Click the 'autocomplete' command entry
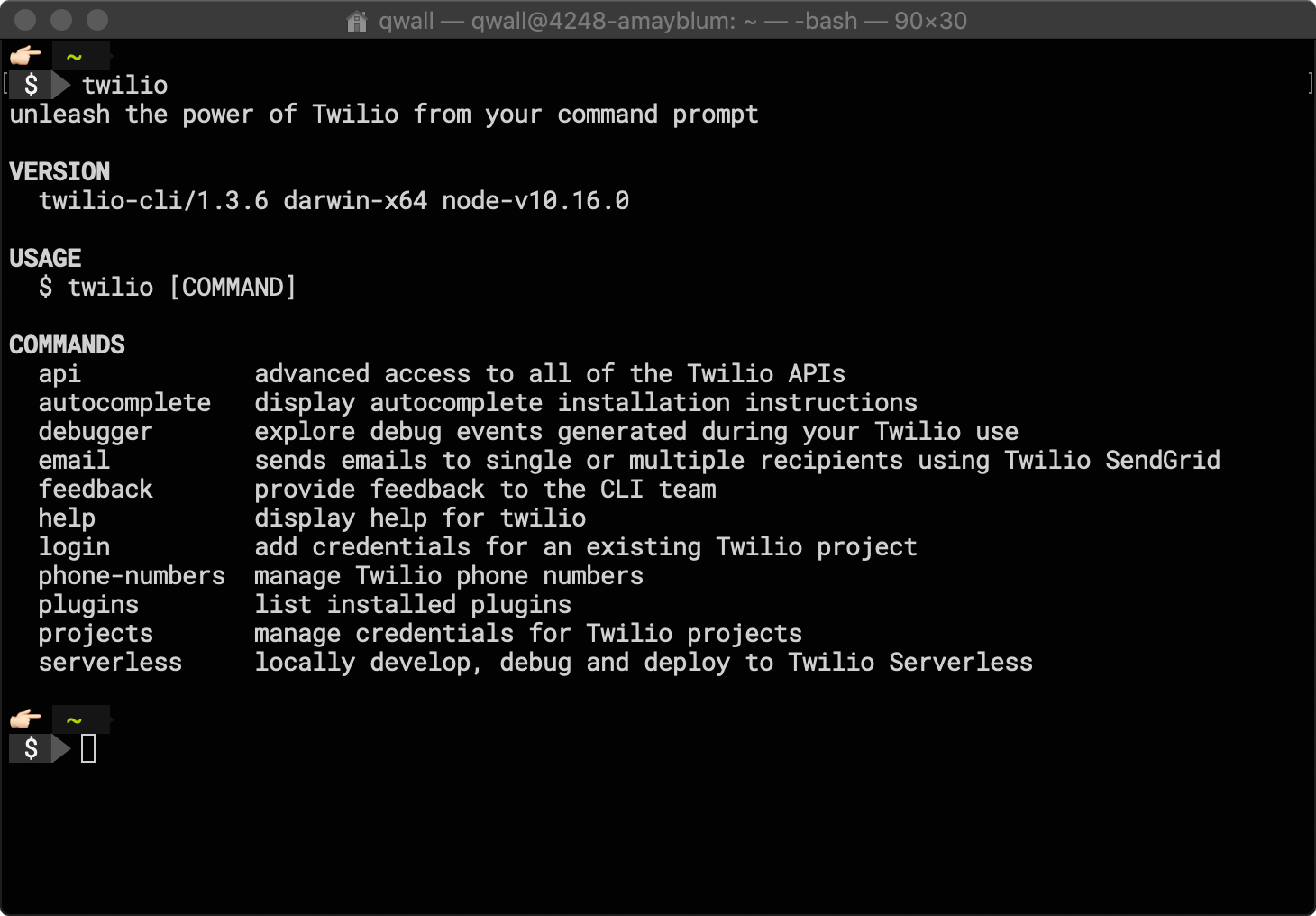 (124, 403)
